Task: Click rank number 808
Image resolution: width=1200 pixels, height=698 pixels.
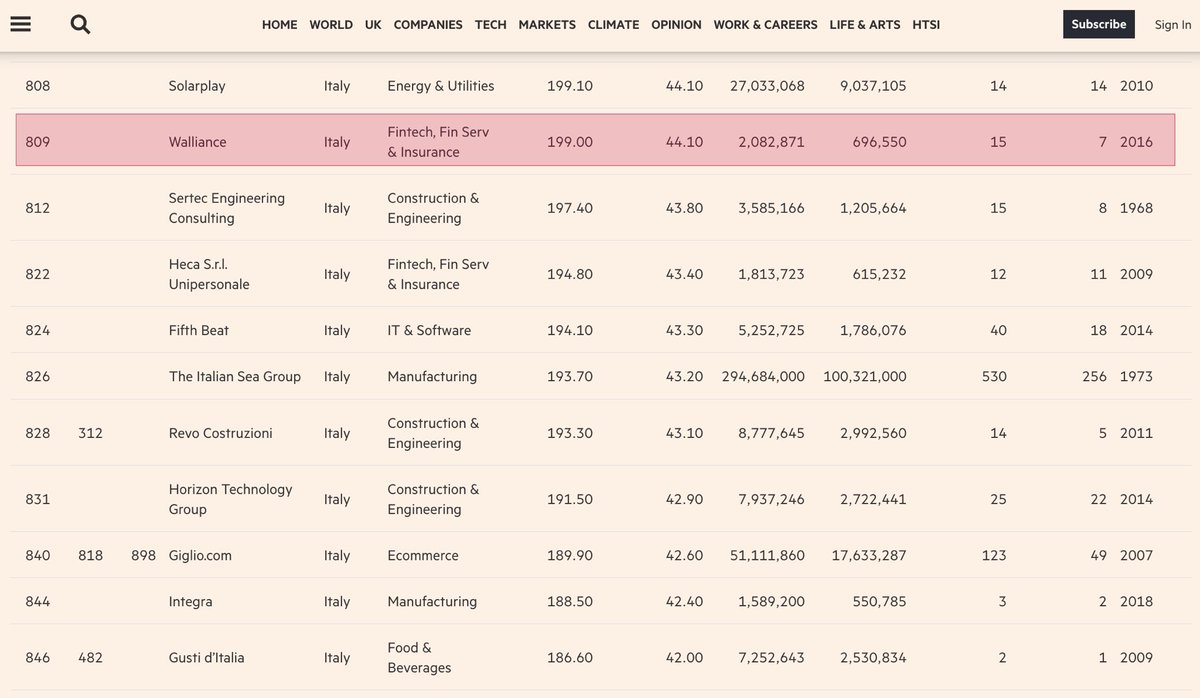Action: 38,86
